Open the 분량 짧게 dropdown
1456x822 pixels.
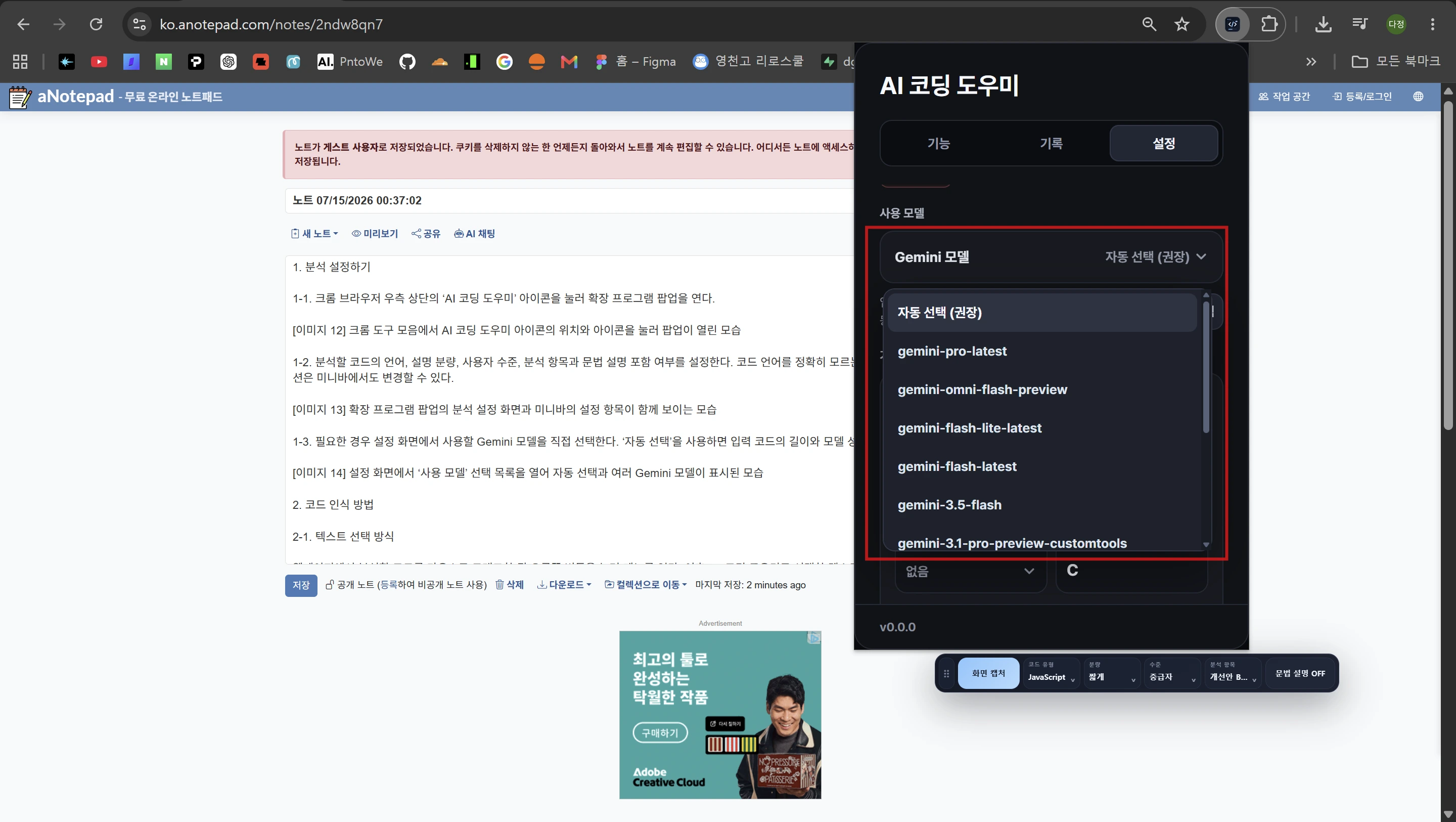pos(1111,673)
